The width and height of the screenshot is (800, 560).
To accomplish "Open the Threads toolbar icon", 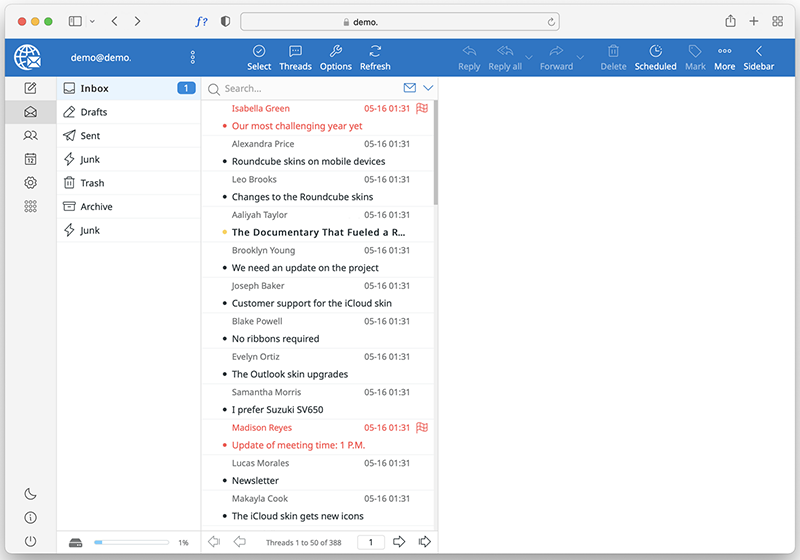I will click(295, 57).
